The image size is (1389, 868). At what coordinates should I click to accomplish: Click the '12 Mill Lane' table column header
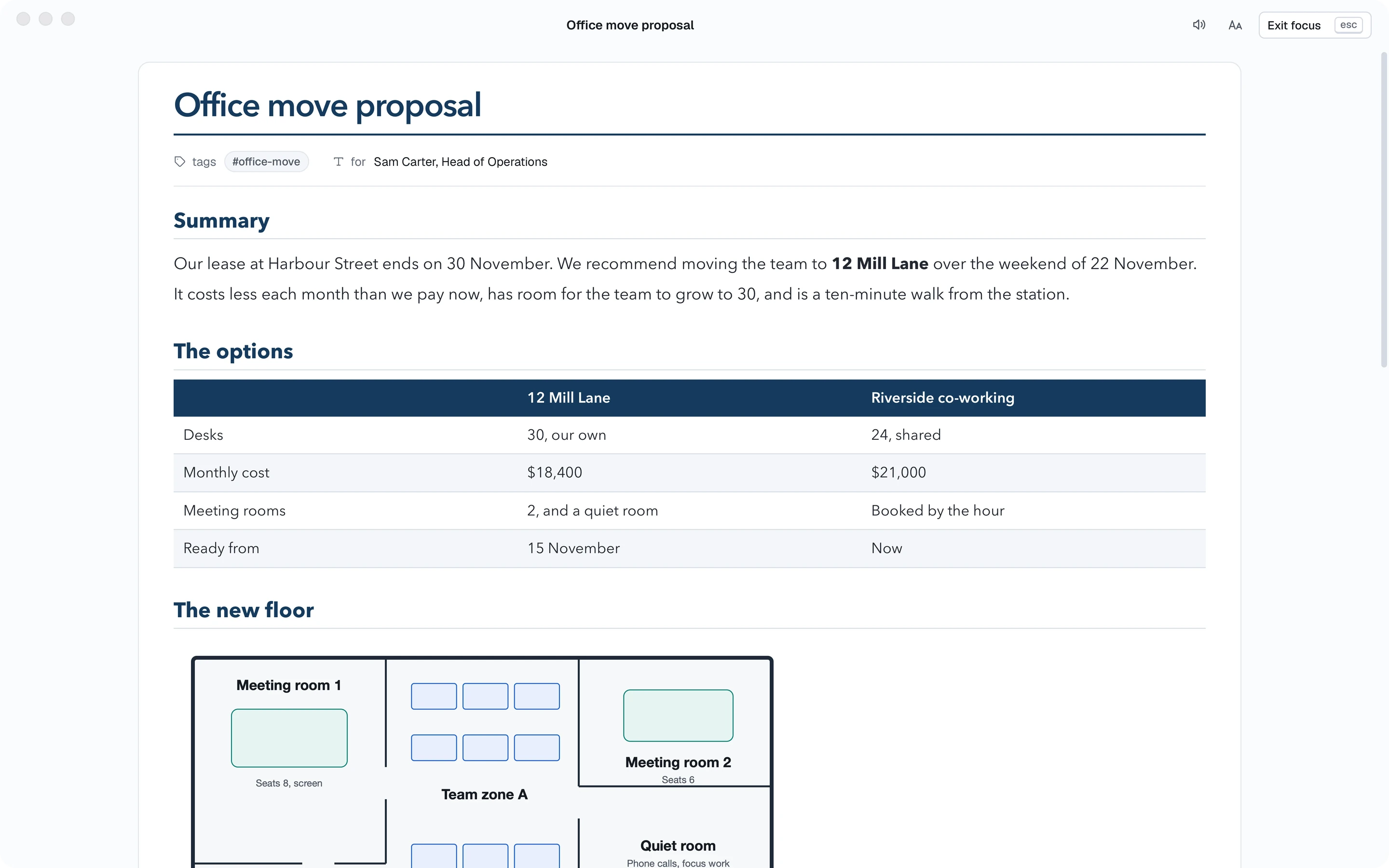(x=569, y=398)
